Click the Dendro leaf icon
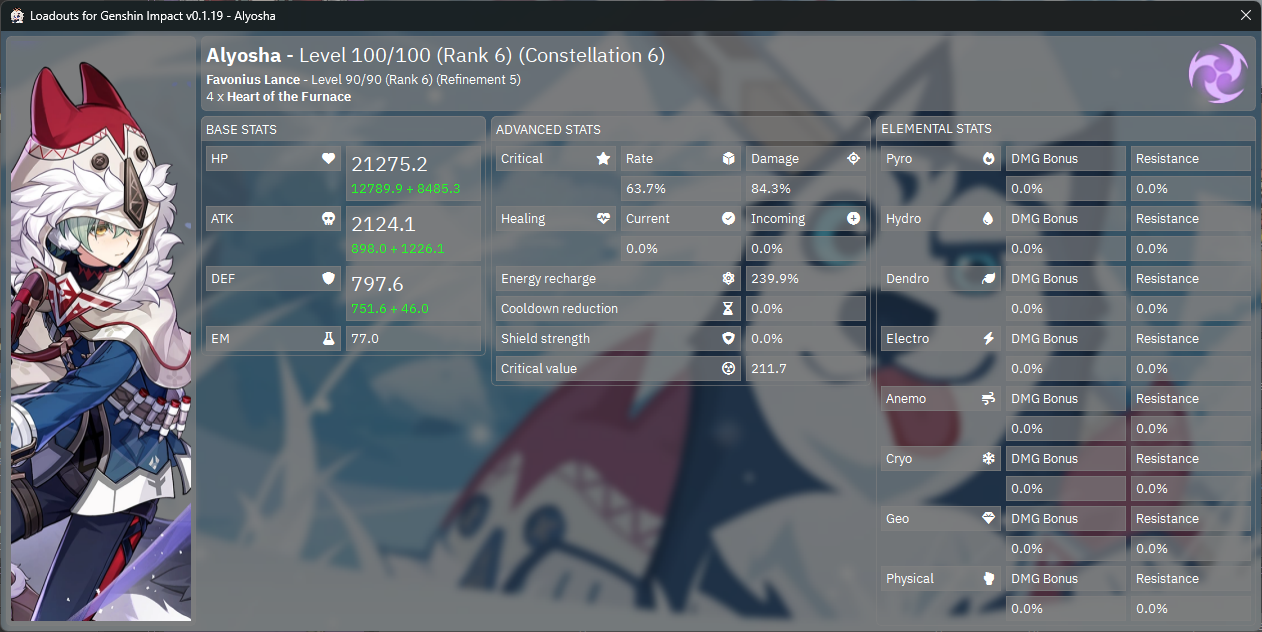This screenshot has height=632, width=1262. [x=988, y=279]
